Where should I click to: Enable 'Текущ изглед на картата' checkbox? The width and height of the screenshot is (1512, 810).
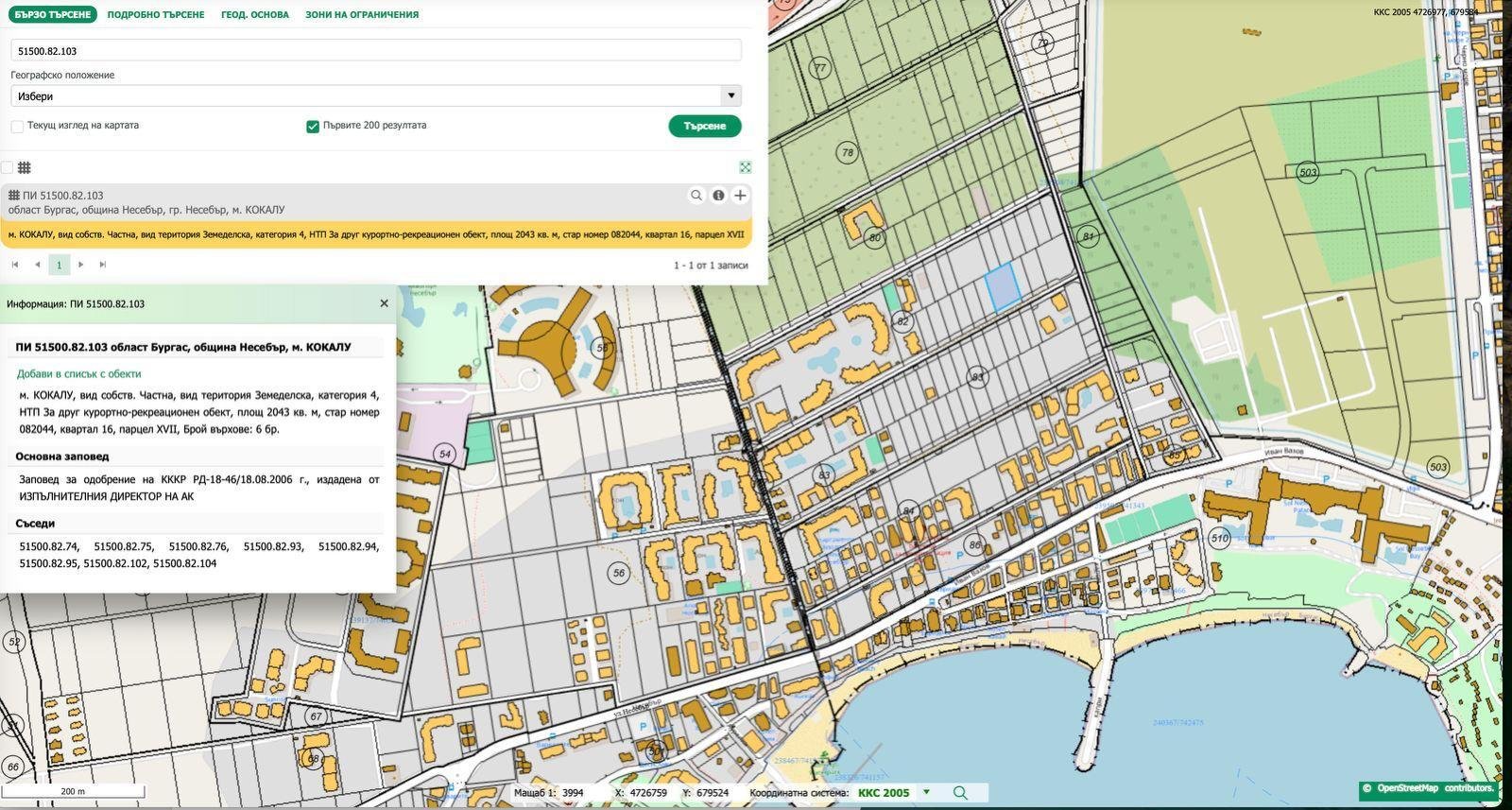pos(17,126)
